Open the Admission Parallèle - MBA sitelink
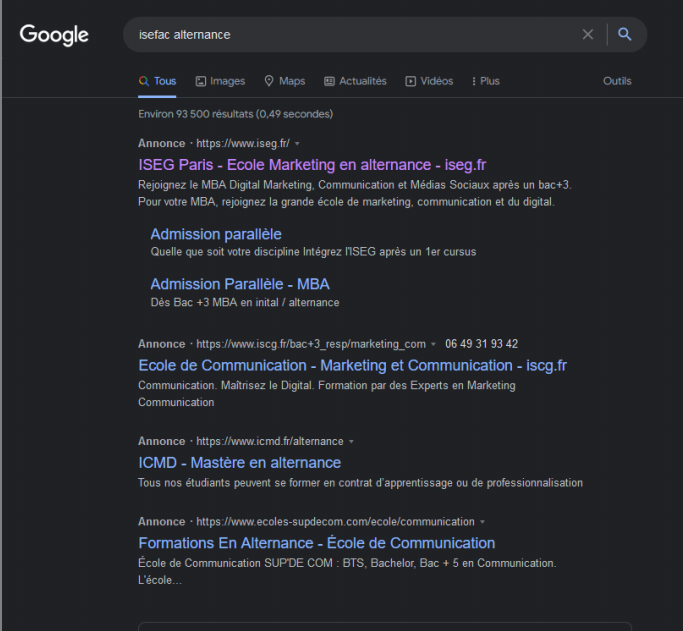Viewport: 683px width, 631px height. [x=240, y=284]
